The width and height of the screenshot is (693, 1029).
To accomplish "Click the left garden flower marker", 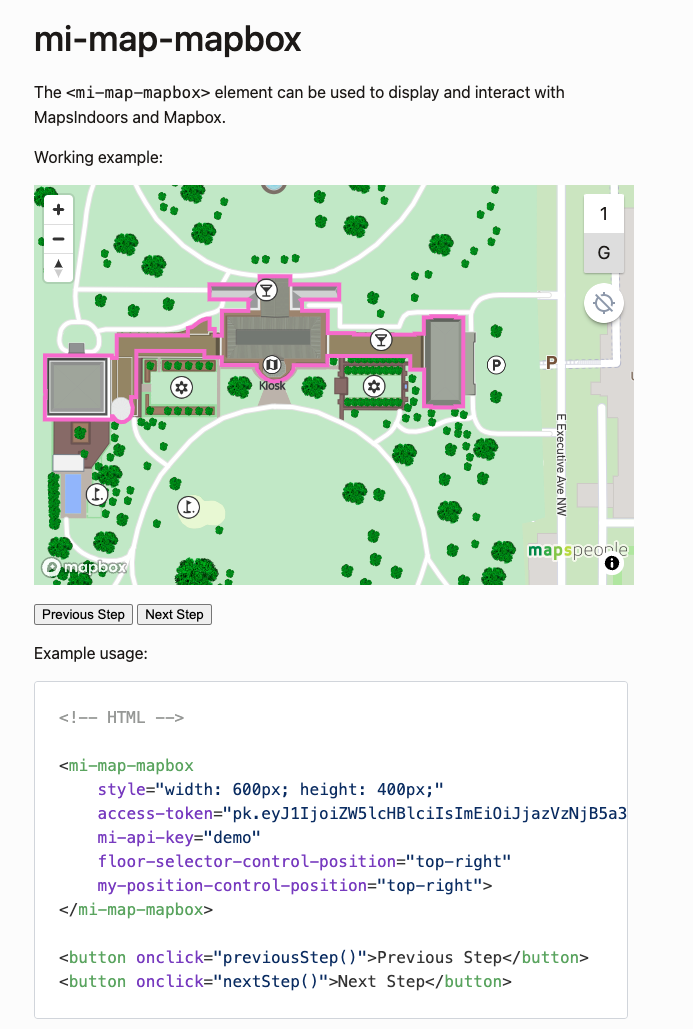I will pos(181,387).
